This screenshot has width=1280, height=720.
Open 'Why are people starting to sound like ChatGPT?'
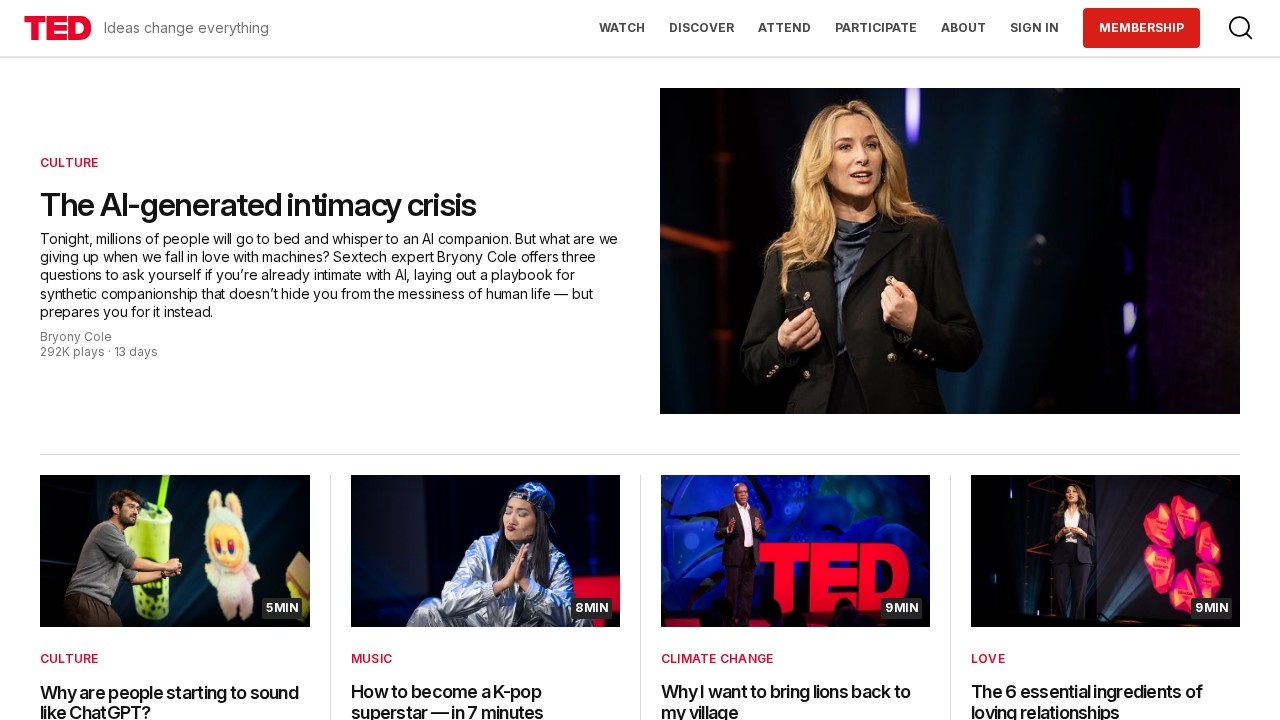170,702
